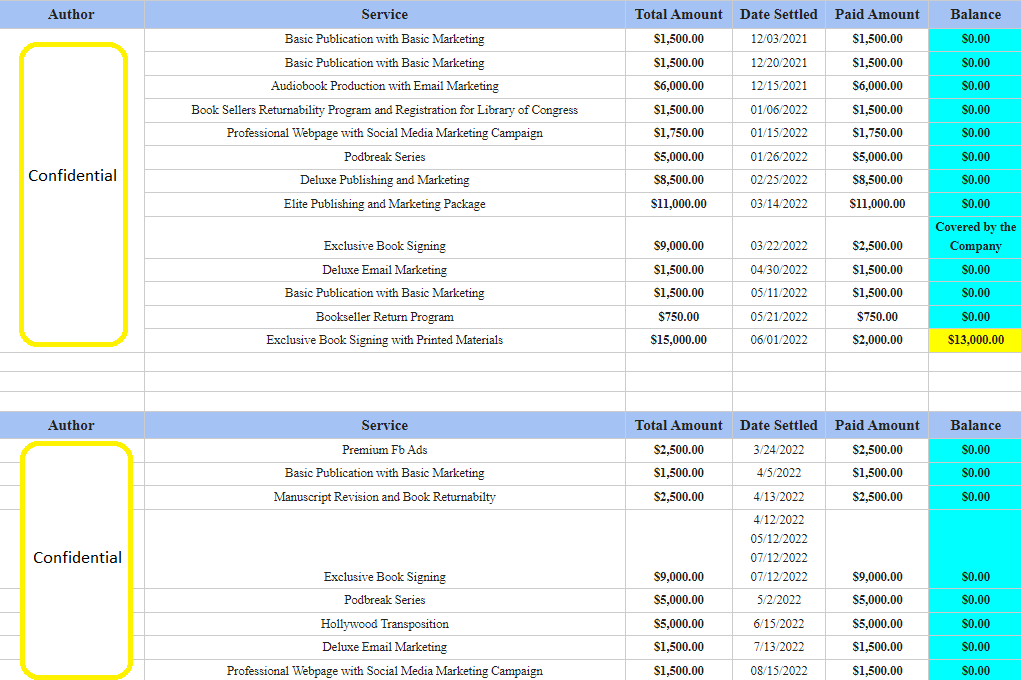Select the 01/26/2022 date cell
Screen dimensions: 1021x680
[779, 157]
